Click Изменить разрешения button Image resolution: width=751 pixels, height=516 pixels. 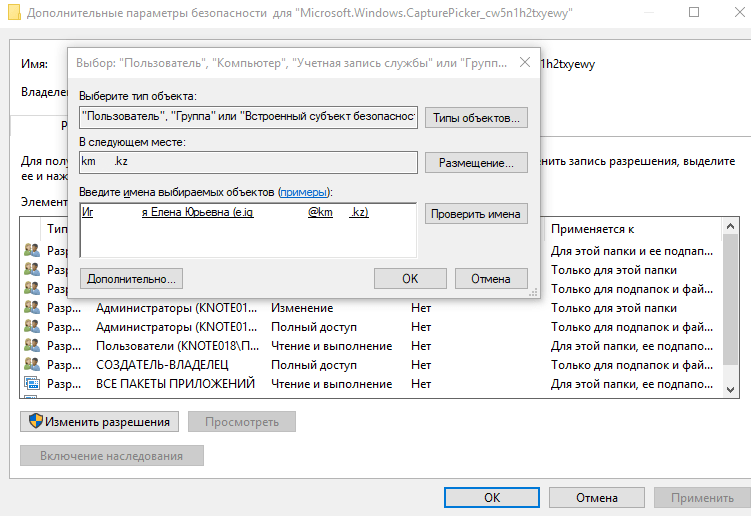click(x=99, y=422)
